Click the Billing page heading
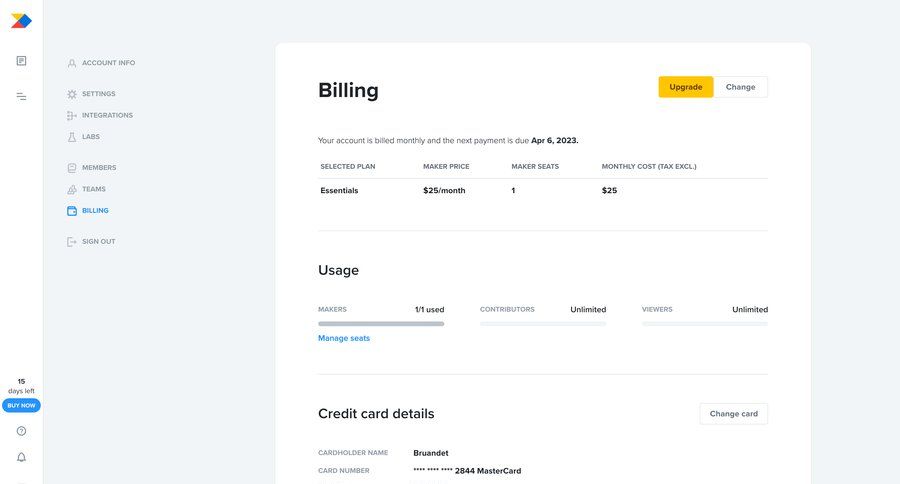Viewport: 900px width, 484px height. (x=348, y=90)
